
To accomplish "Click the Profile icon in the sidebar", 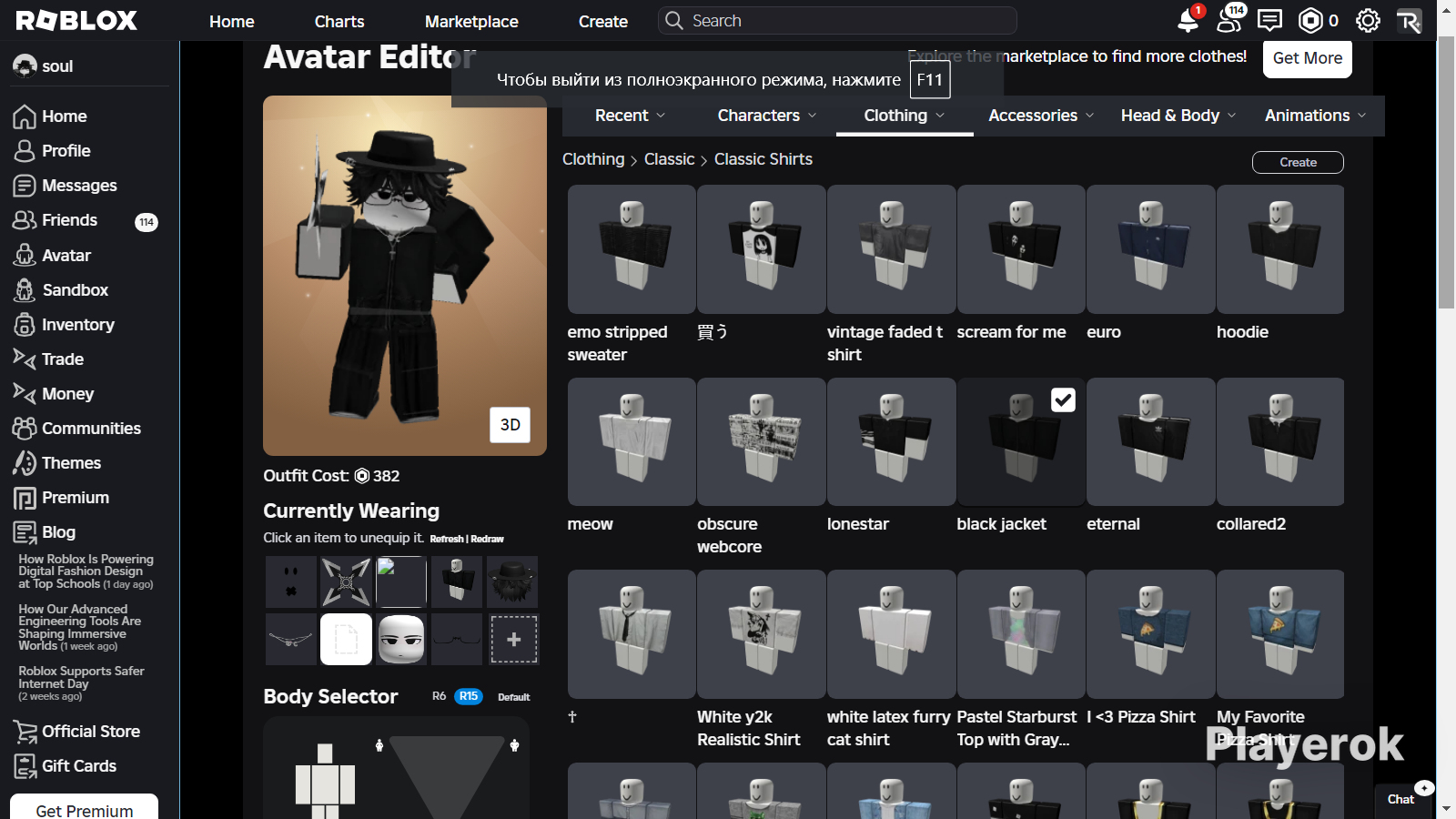I will click(25, 151).
